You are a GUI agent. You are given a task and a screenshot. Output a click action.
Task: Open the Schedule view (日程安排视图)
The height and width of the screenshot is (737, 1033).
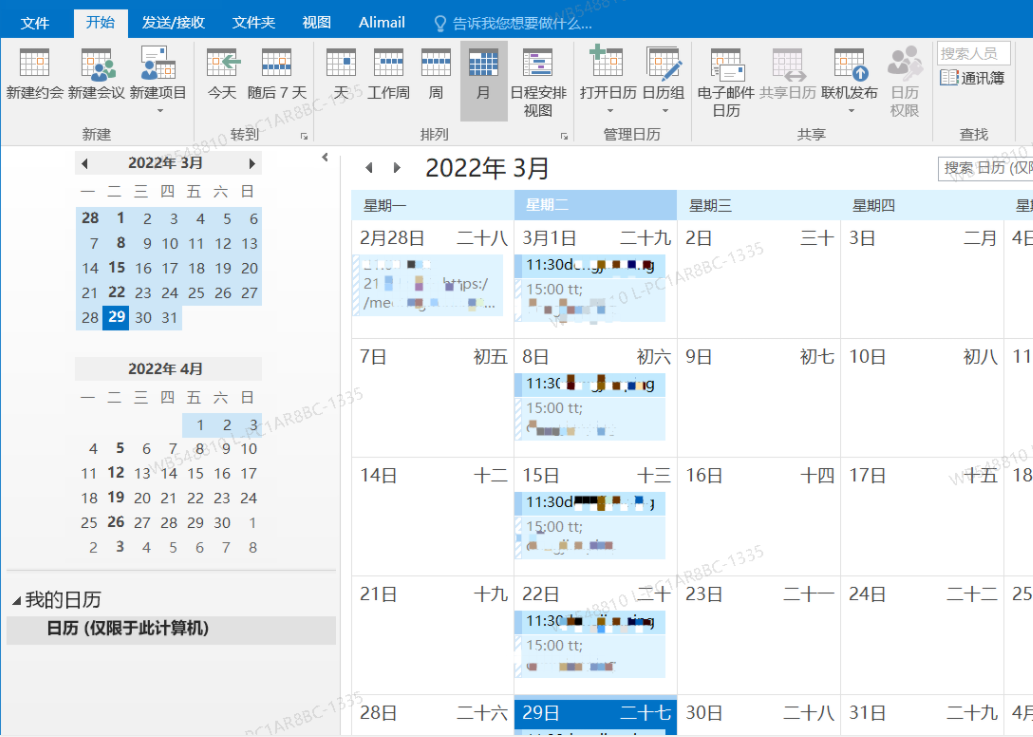(538, 82)
